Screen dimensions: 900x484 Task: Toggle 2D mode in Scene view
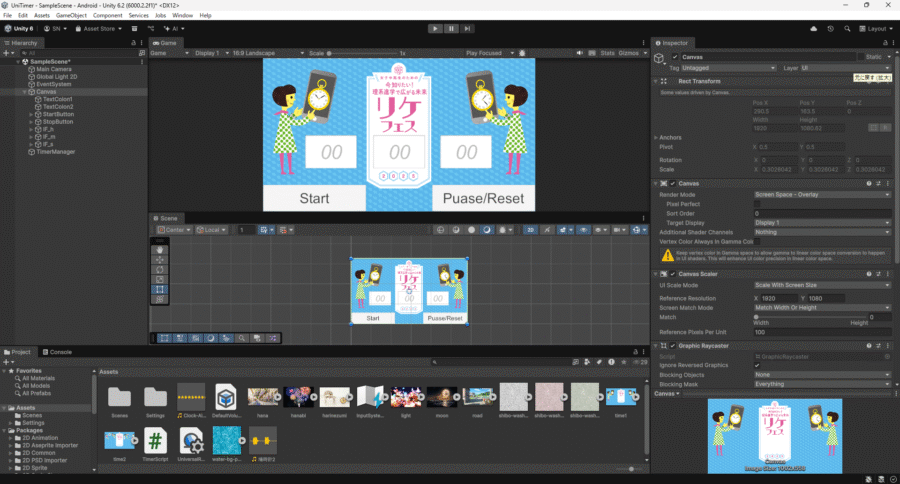click(532, 230)
